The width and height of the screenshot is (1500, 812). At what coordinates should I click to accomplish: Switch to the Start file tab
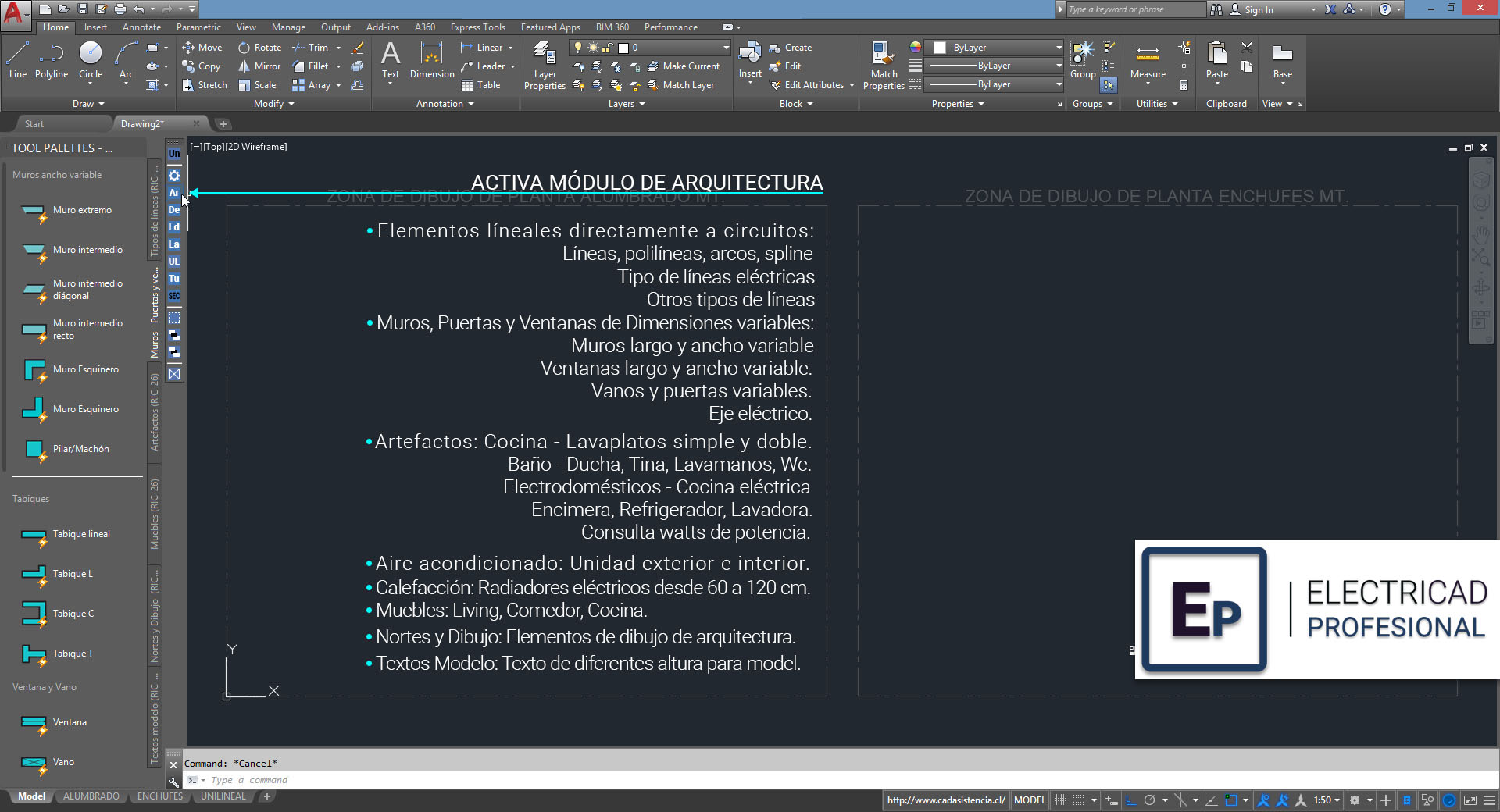coord(34,124)
